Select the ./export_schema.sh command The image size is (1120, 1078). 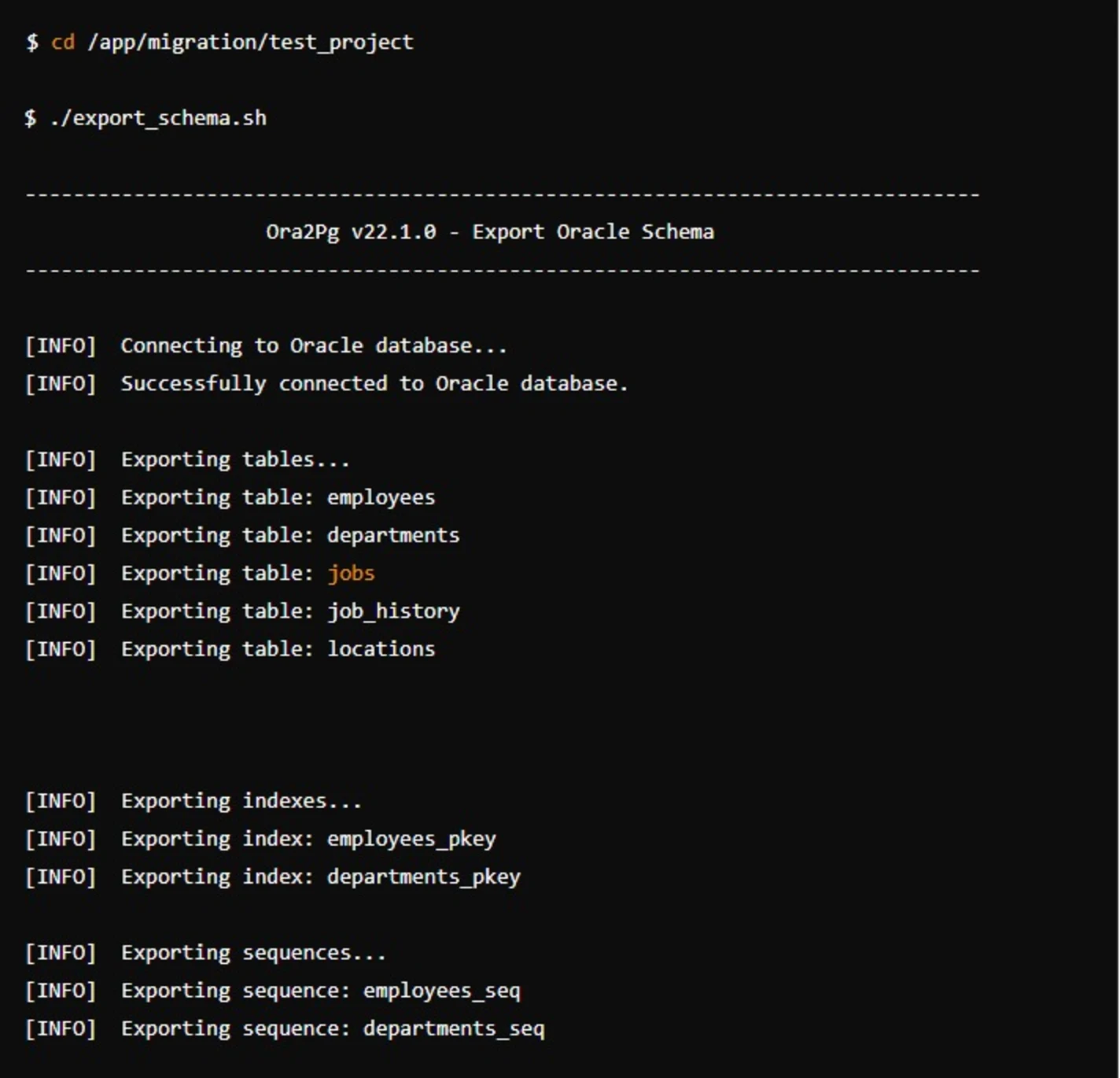pyautogui.click(x=157, y=117)
